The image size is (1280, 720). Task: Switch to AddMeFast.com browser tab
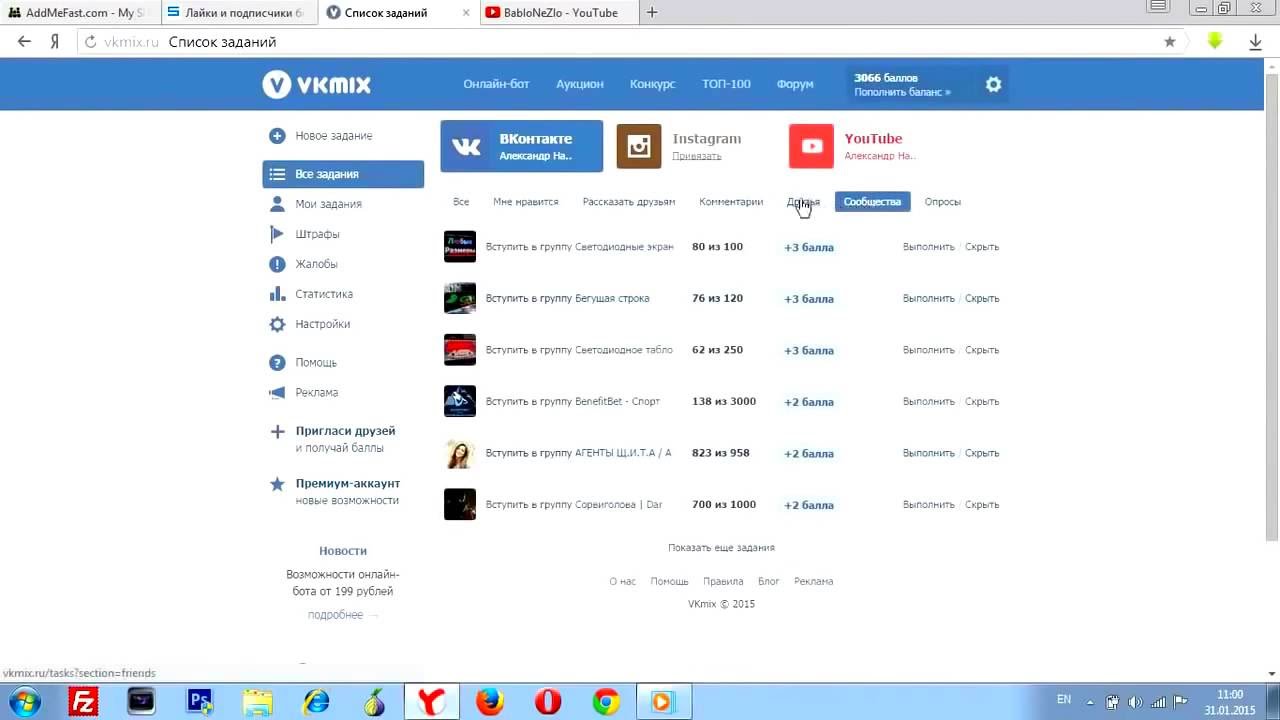click(79, 13)
